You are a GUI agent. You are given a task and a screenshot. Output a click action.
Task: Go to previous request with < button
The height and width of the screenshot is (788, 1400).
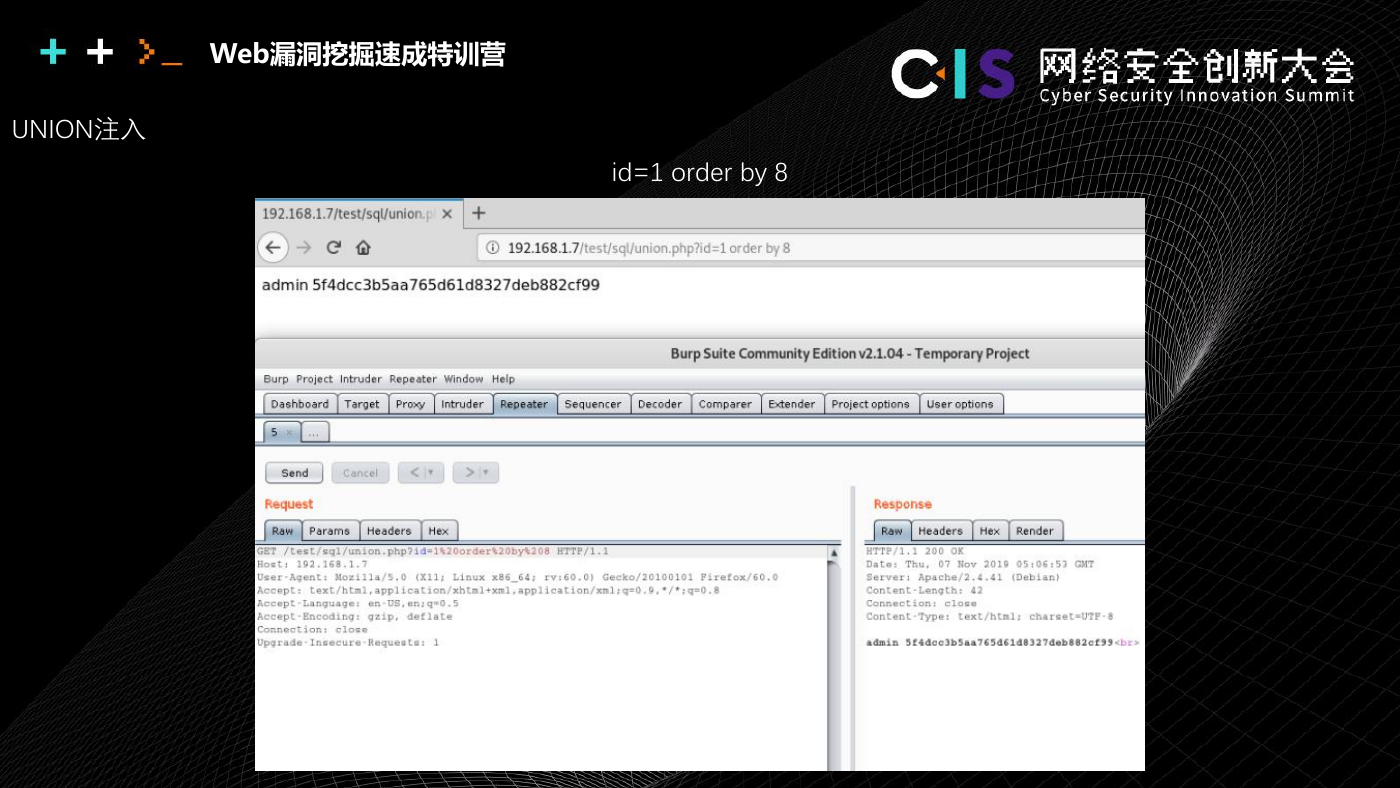coord(413,473)
